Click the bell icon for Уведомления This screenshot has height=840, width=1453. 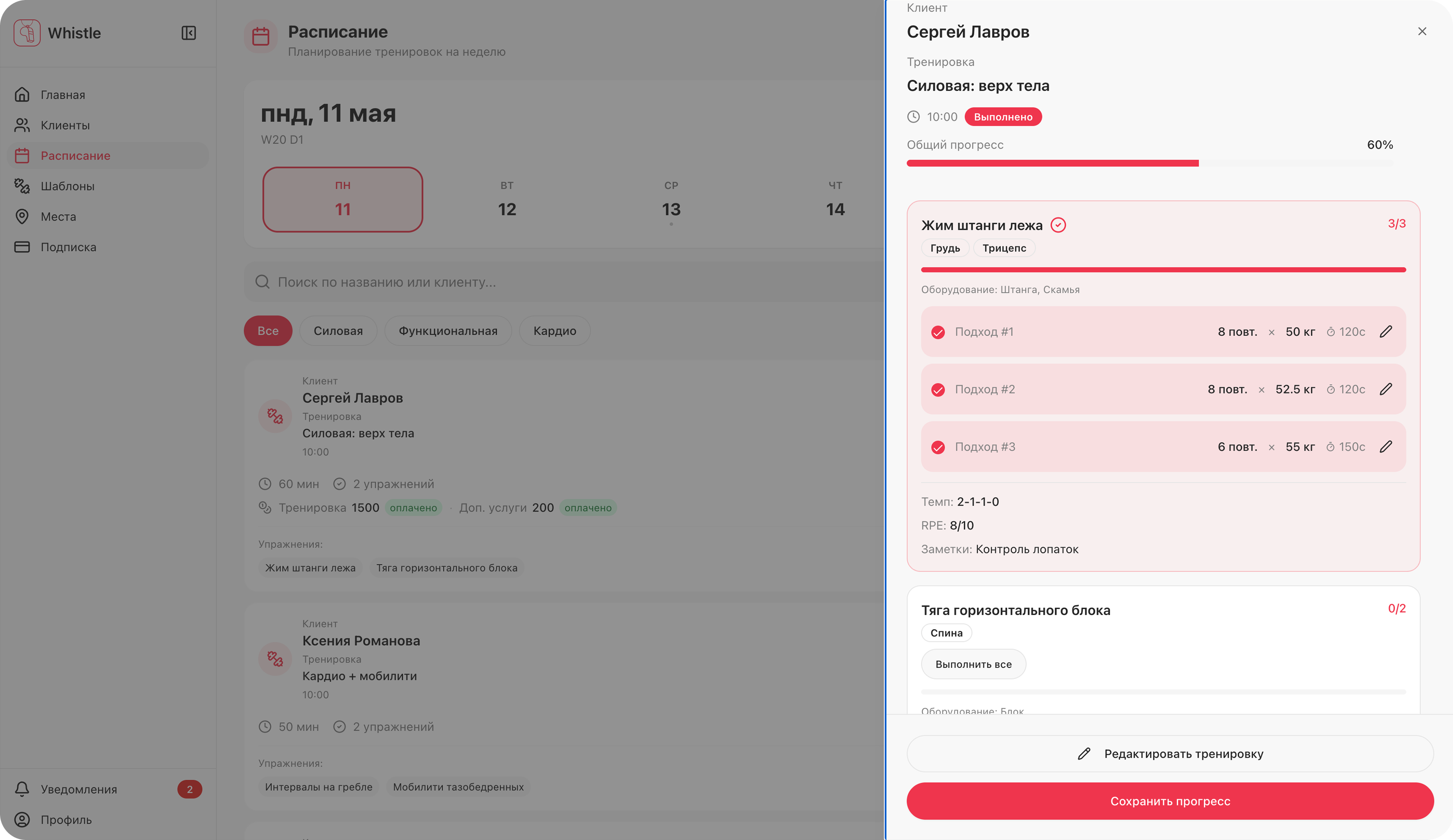tap(22, 789)
